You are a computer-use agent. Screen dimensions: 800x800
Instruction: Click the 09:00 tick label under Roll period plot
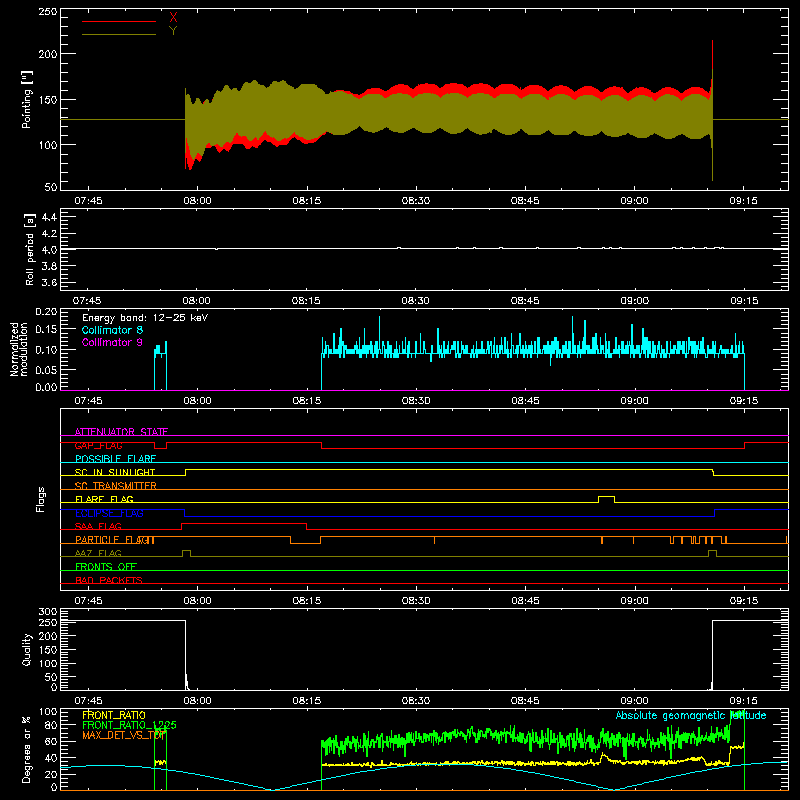click(x=634, y=301)
